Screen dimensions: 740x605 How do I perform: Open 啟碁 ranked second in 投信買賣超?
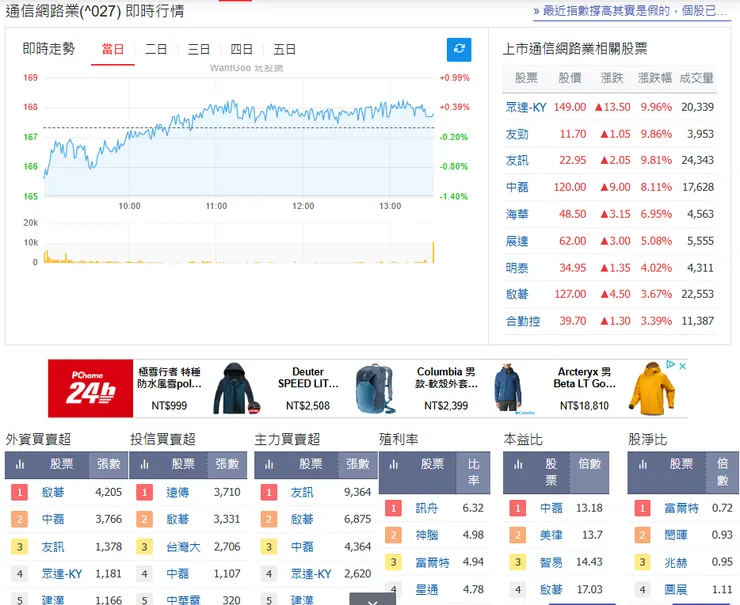(177, 520)
